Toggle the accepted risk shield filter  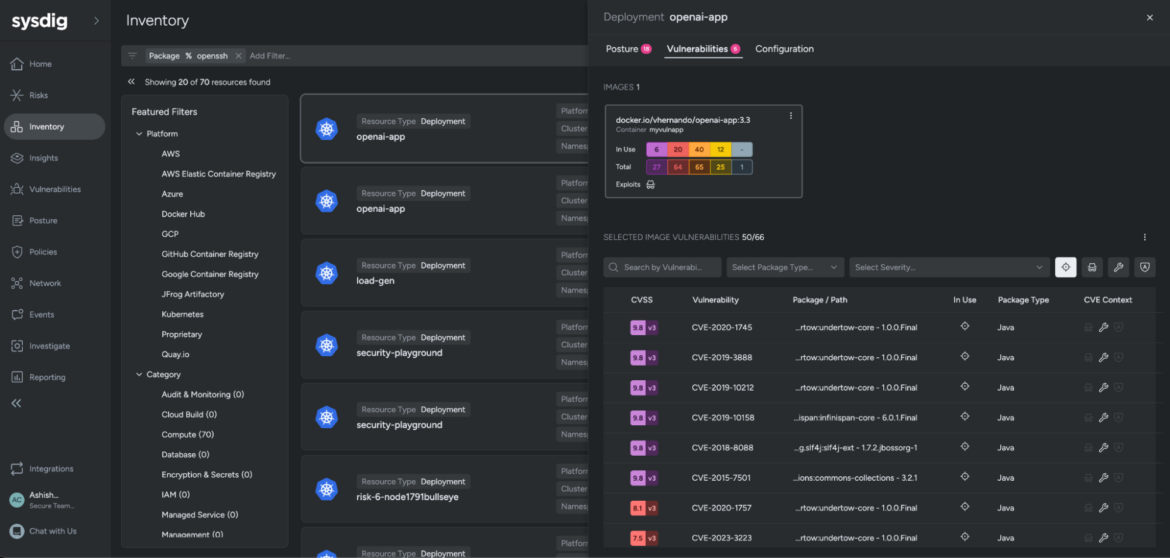(1145, 267)
